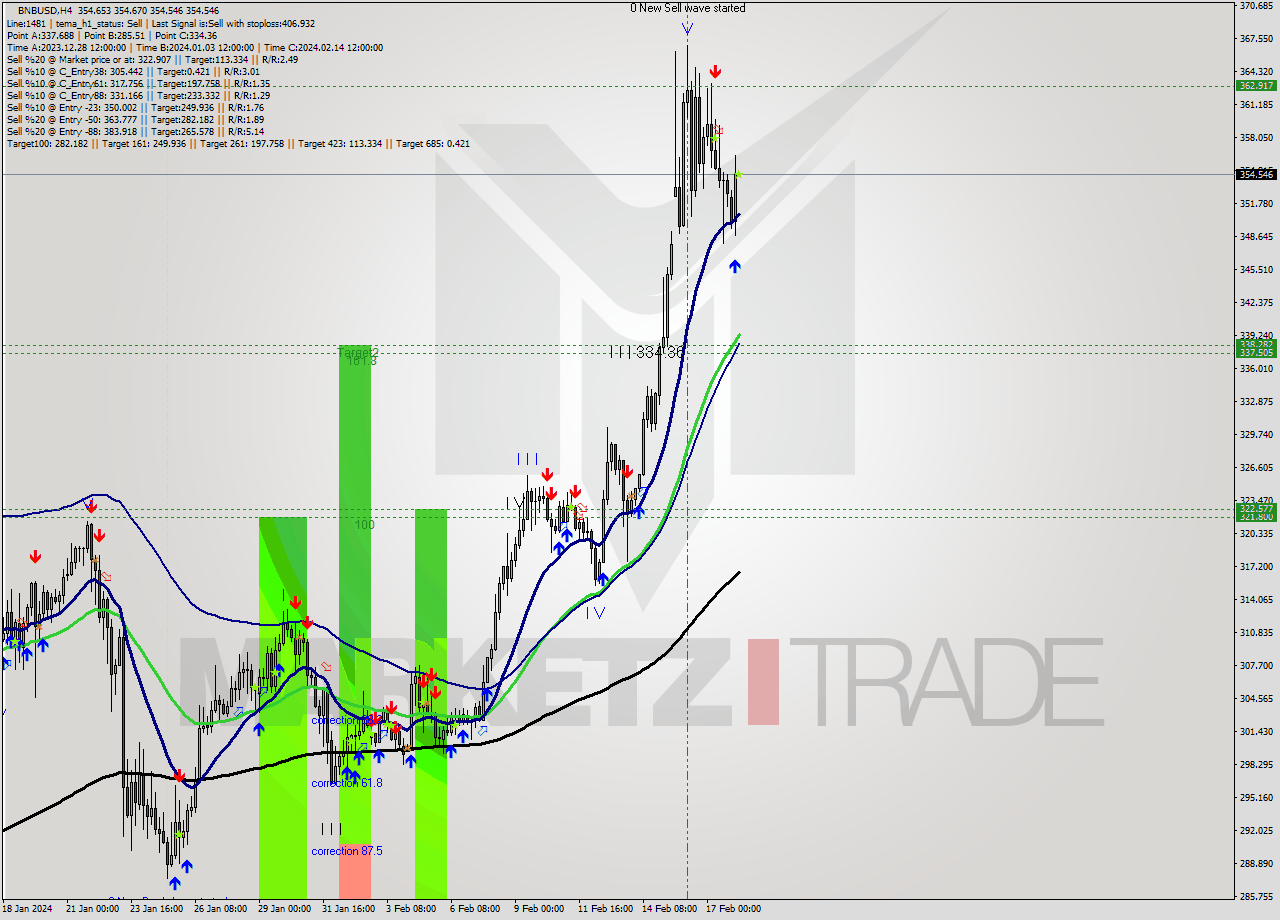Click the blue dashed arrow at chart top
Viewport: 1280px width, 920px height.
pyautogui.click(x=687, y=28)
